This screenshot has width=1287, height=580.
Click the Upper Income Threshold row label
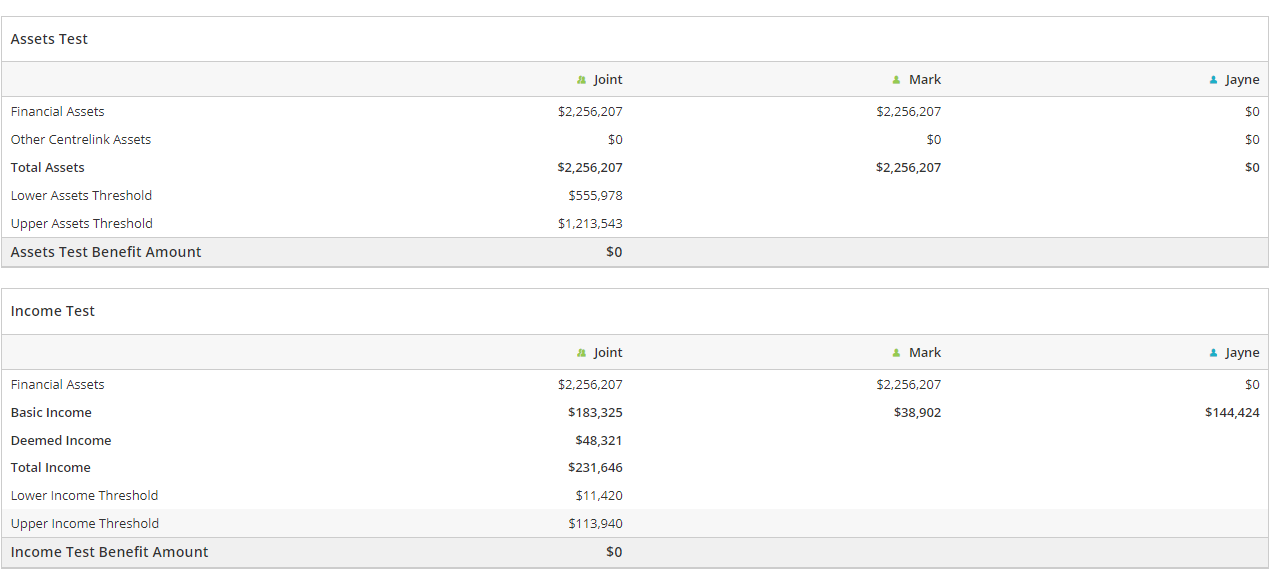(85, 523)
